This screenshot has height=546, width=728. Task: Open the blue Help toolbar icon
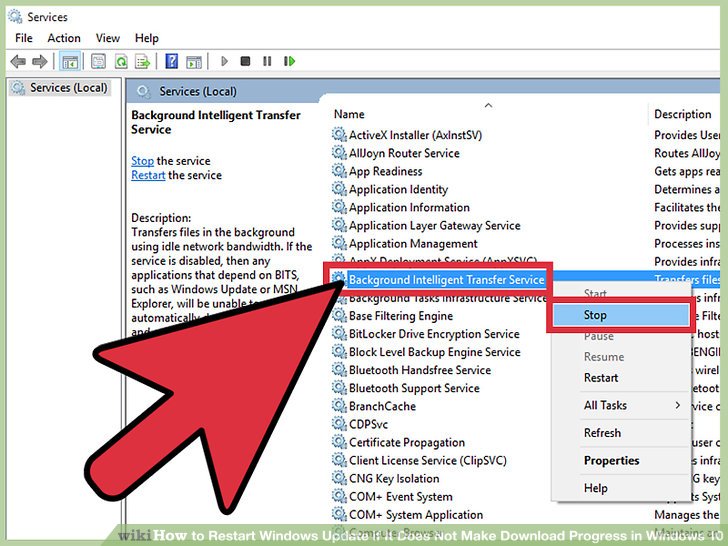click(x=172, y=61)
